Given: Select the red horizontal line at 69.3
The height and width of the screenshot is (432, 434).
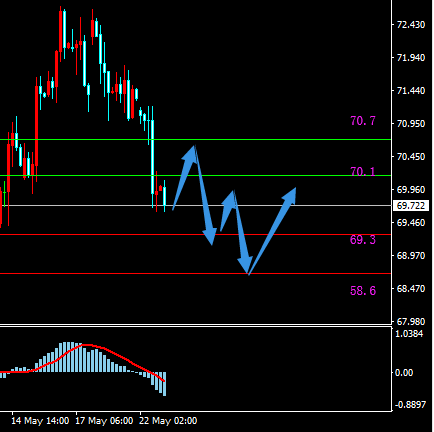Looking at the screenshot, I should (195, 234).
